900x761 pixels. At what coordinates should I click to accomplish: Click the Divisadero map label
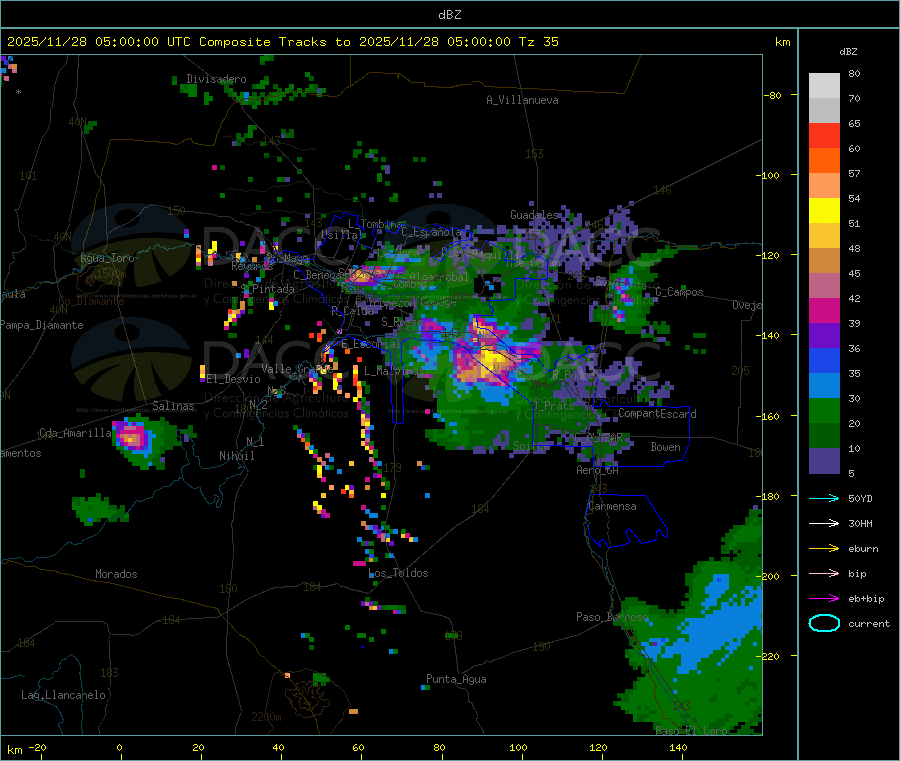tap(216, 79)
